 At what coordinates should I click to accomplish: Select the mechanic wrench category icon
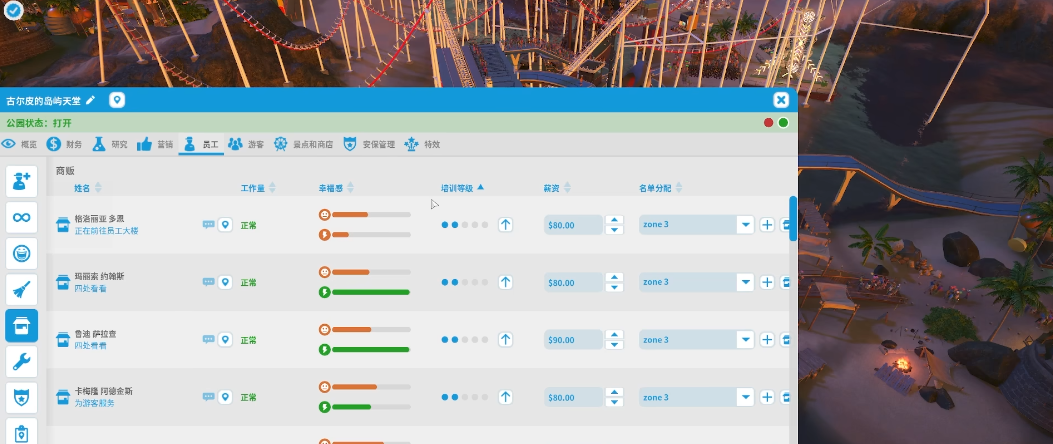pos(21,363)
